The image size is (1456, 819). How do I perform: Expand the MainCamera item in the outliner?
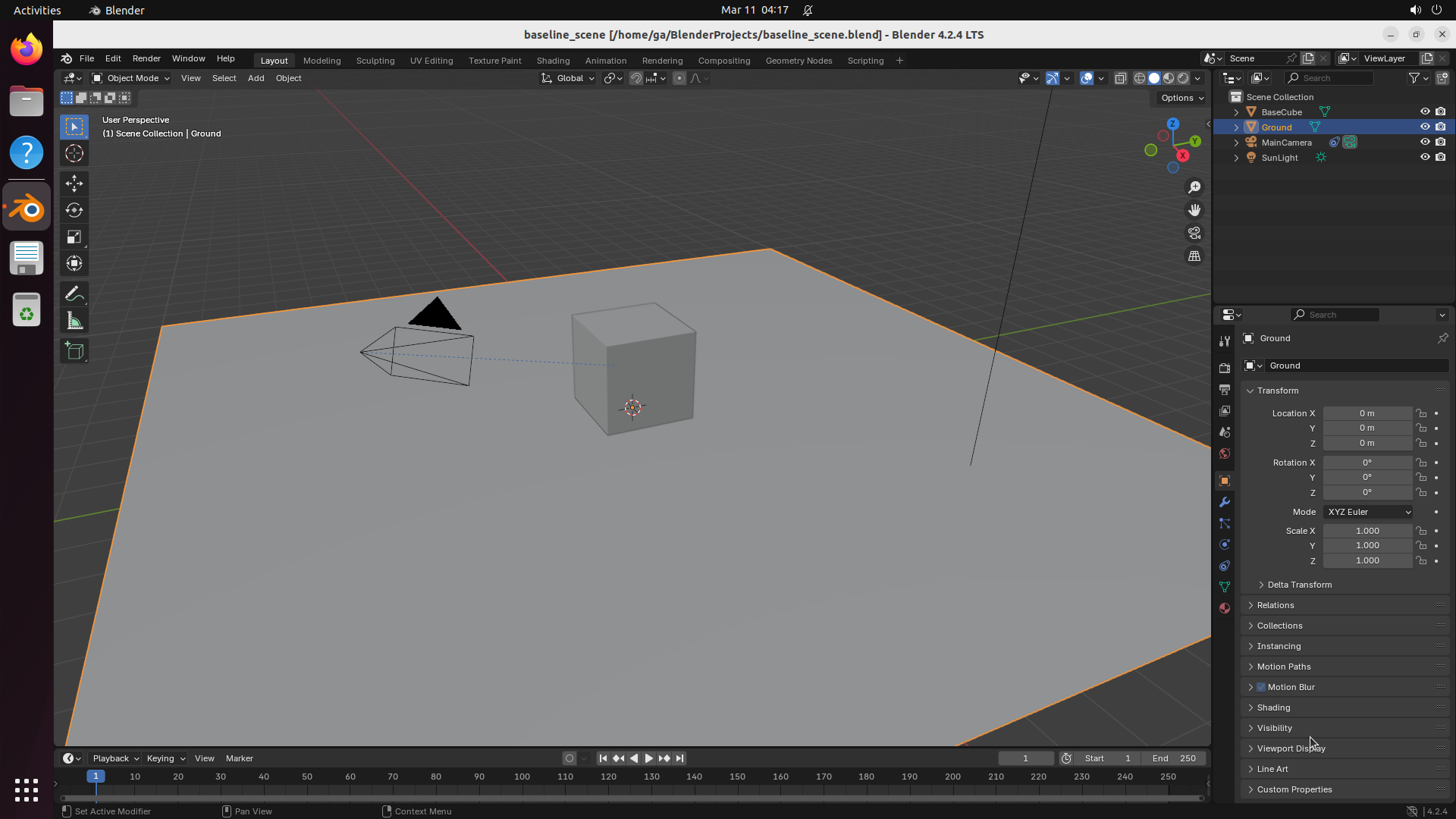pyautogui.click(x=1236, y=142)
